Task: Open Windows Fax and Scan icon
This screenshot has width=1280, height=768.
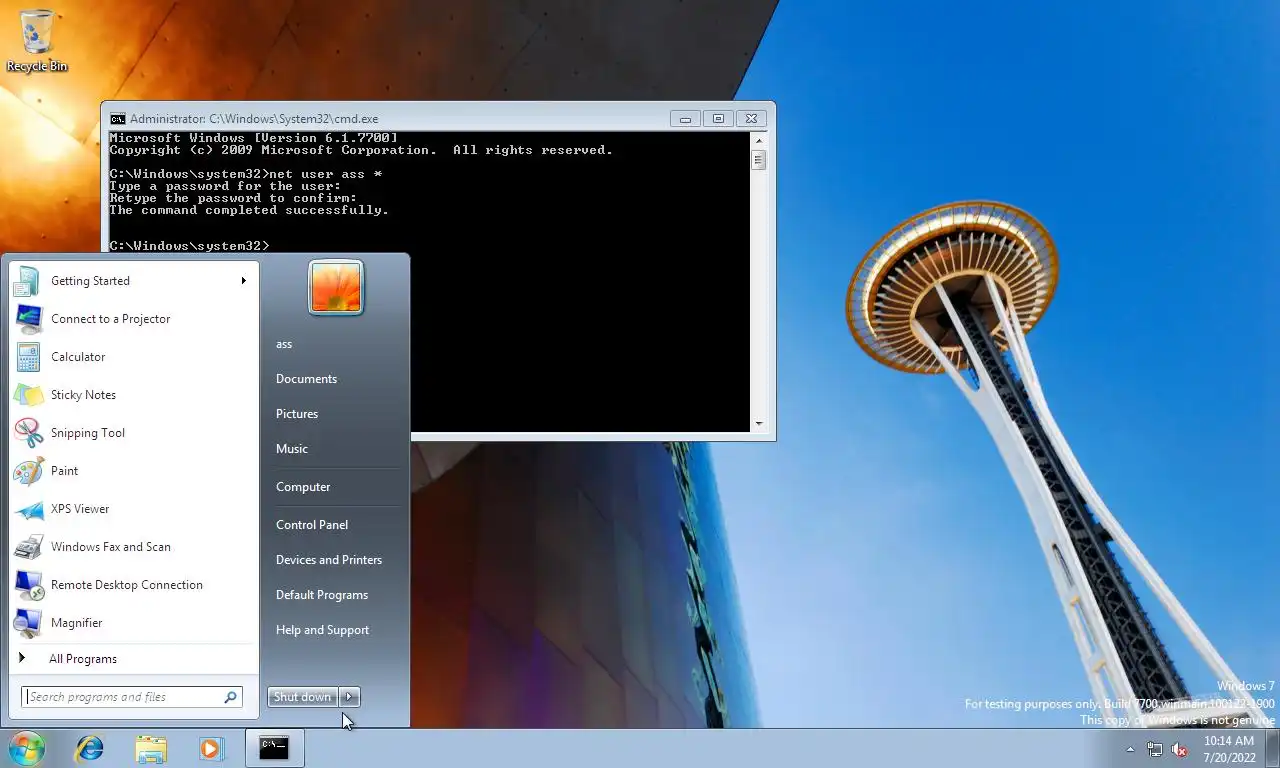Action: point(27,547)
